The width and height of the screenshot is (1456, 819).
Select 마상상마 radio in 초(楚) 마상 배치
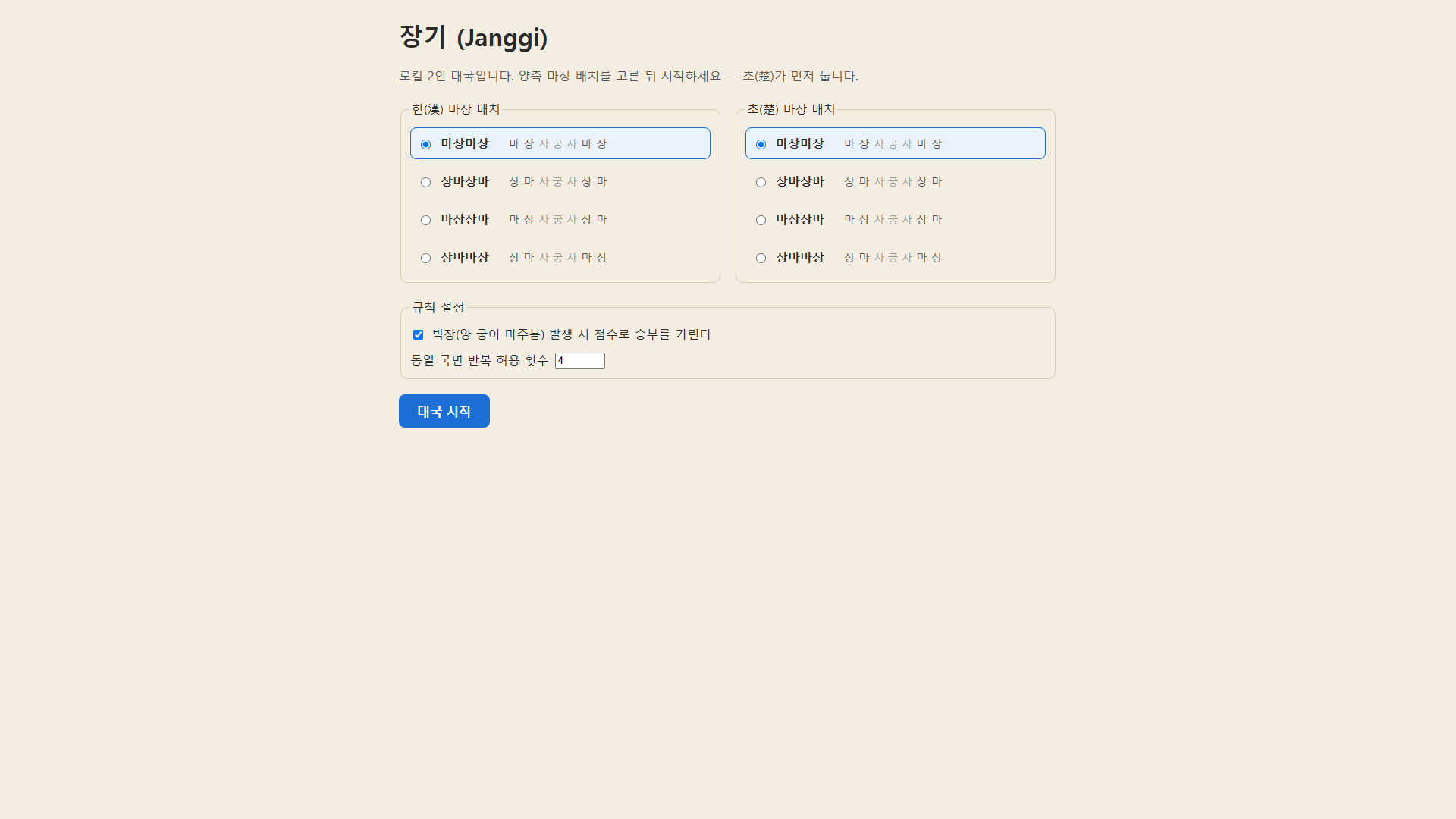pyautogui.click(x=761, y=220)
